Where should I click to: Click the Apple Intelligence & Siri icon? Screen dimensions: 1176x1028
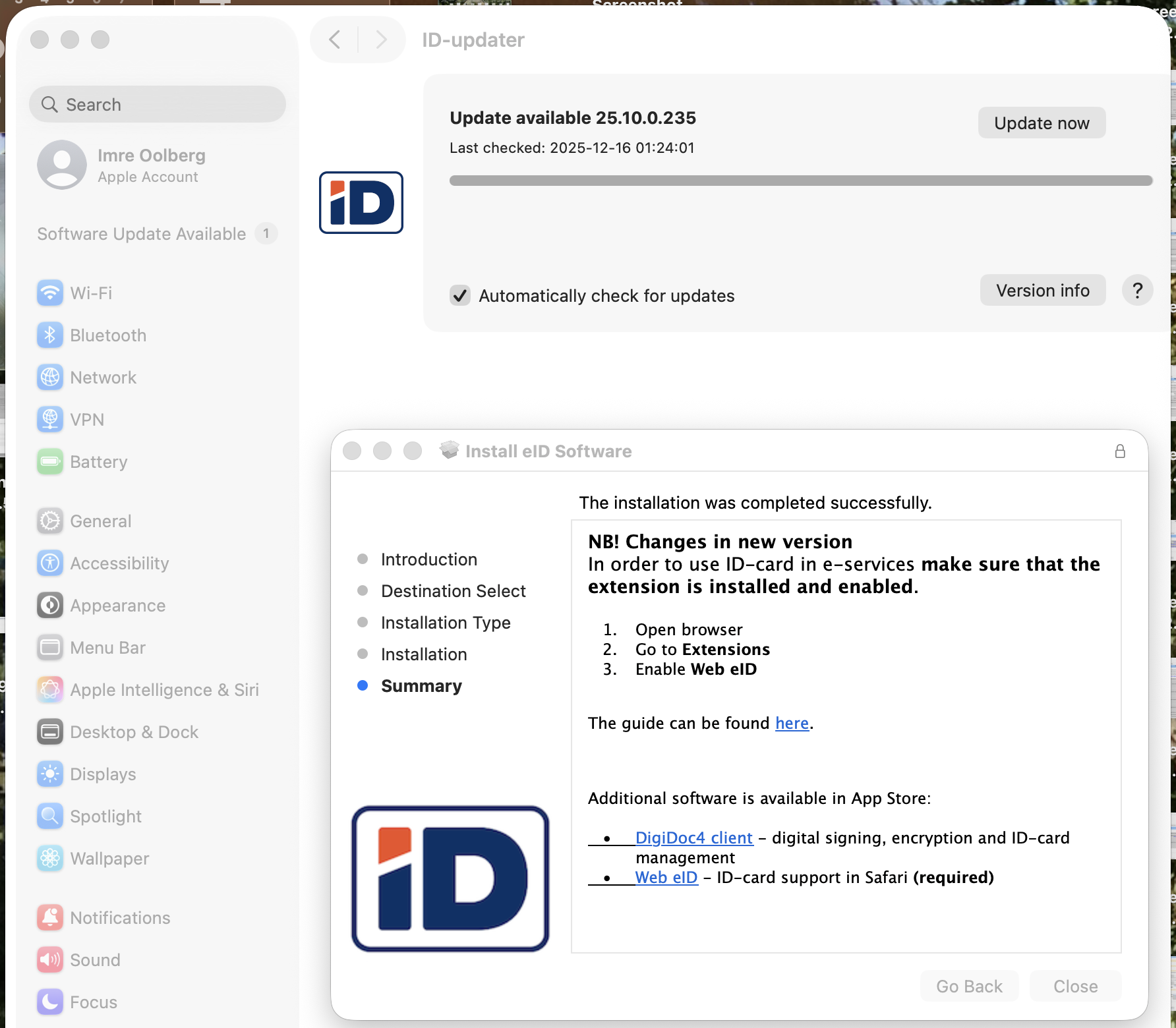(50, 690)
